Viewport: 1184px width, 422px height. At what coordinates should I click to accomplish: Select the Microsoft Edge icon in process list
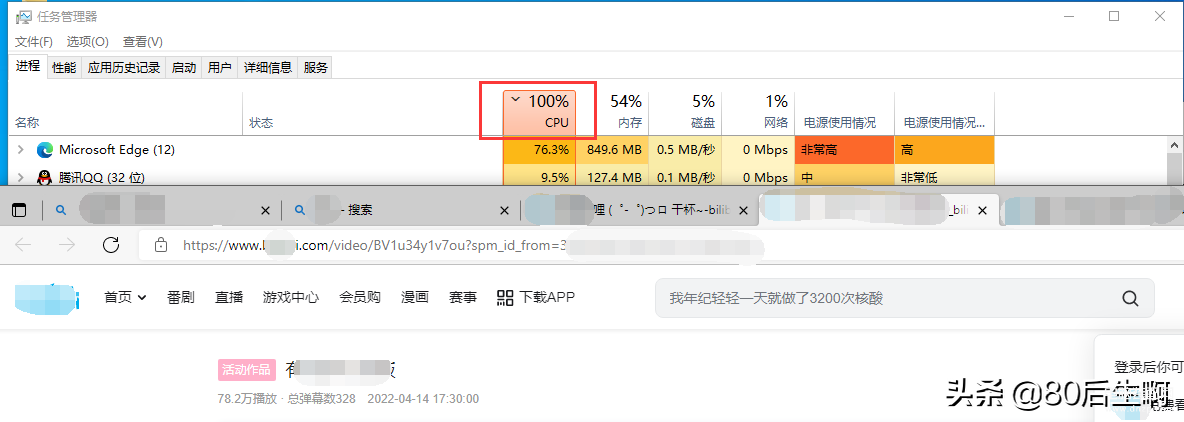(x=45, y=149)
